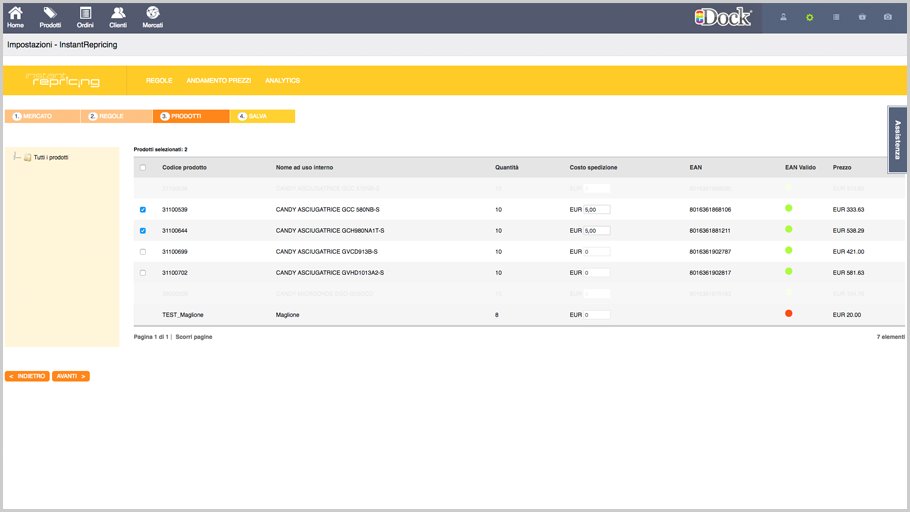Open user profile icon in header

[x=783, y=17]
